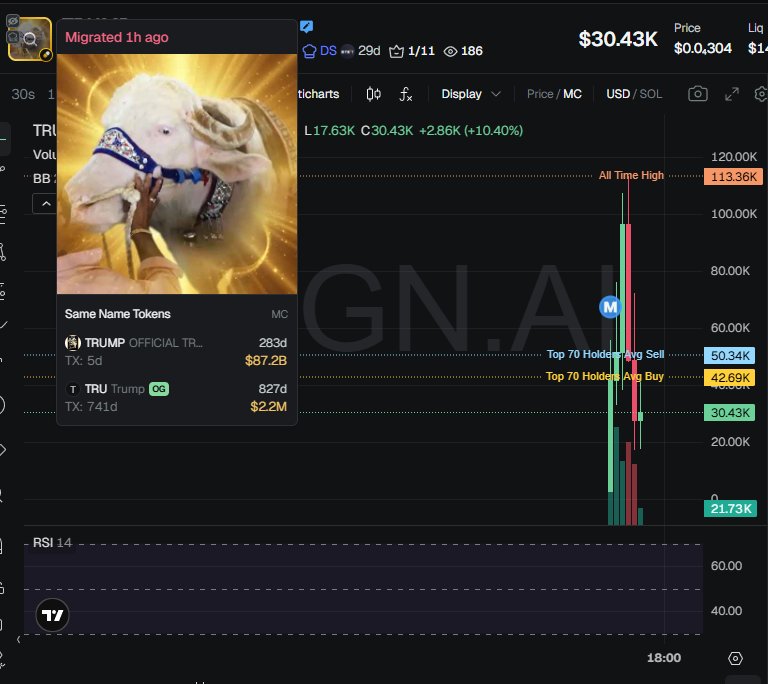Open fullscreen chart expand icon
Screen dimensions: 768x684
(x=732, y=94)
